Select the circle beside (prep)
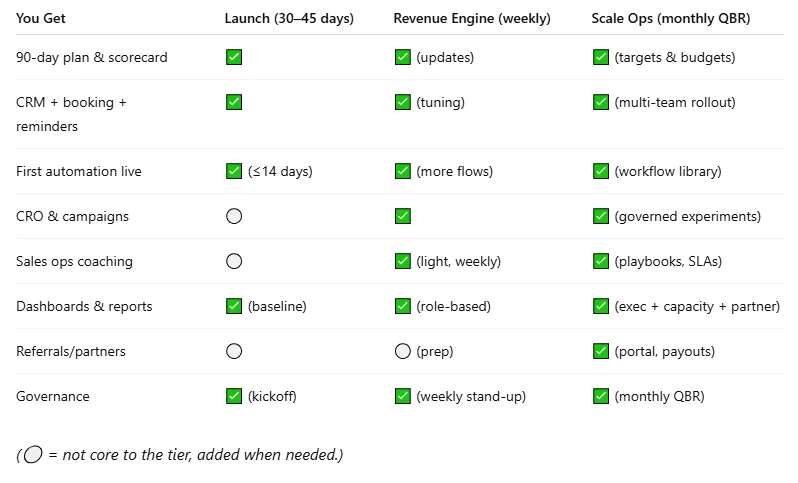Image resolution: width=798 pixels, height=483 pixels. (402, 351)
